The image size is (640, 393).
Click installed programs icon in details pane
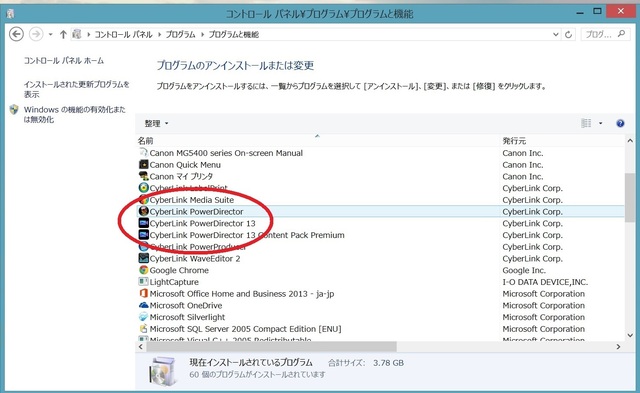pyautogui.click(x=163, y=371)
